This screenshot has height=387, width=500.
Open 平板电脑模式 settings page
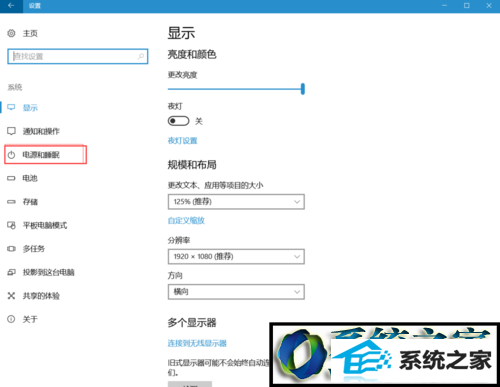(x=45, y=225)
